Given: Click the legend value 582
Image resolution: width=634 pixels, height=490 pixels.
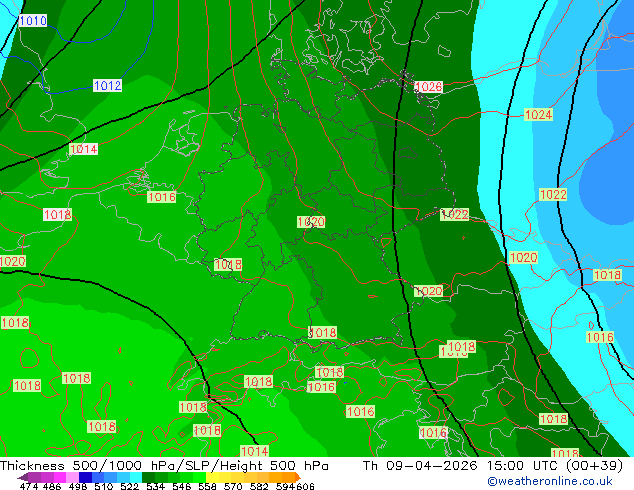Looking at the screenshot, I should coord(259,486).
